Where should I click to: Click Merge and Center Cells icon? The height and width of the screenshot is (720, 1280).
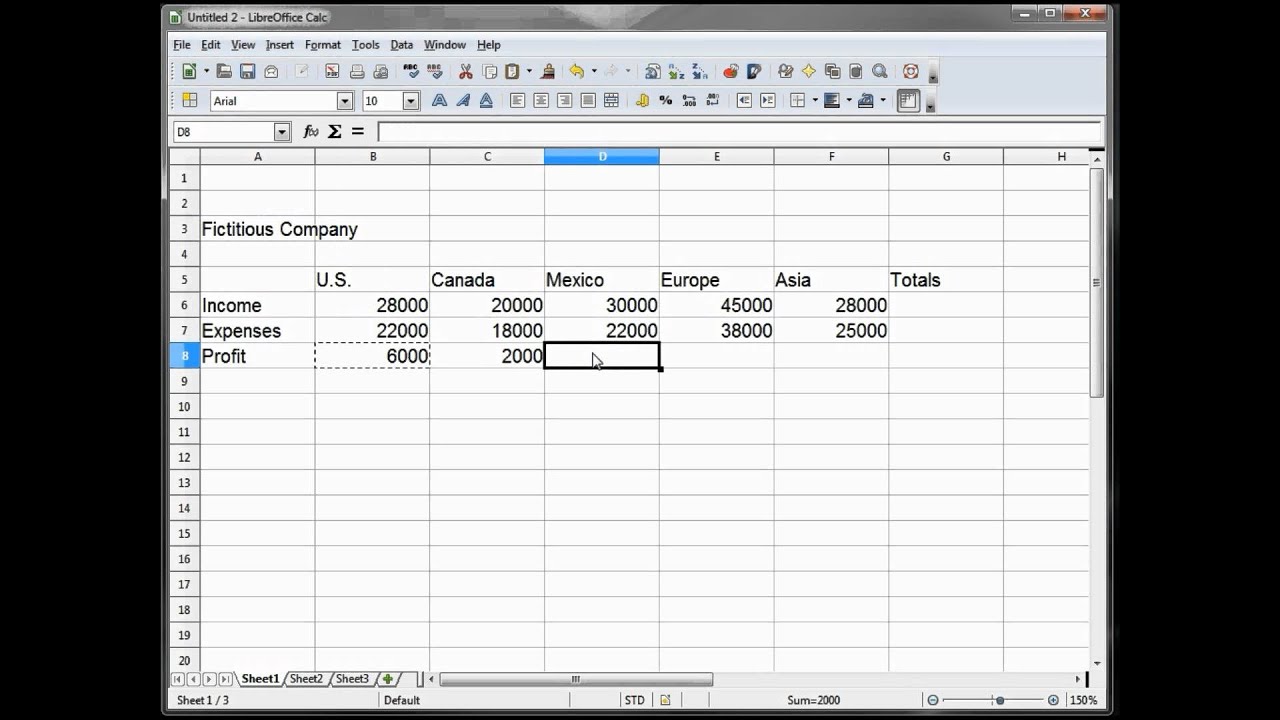[611, 101]
